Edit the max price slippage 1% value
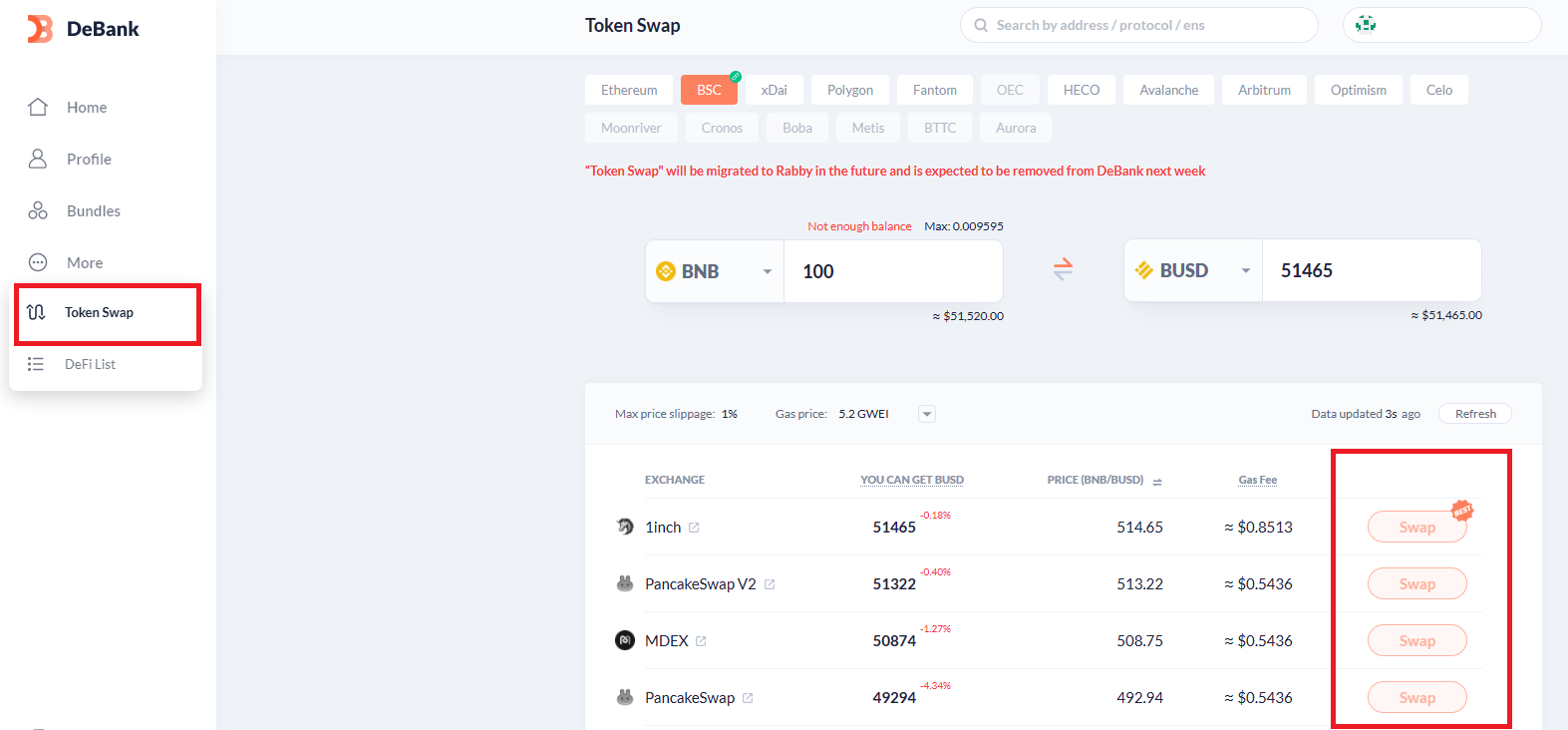This screenshot has width=1568, height=730. (730, 414)
